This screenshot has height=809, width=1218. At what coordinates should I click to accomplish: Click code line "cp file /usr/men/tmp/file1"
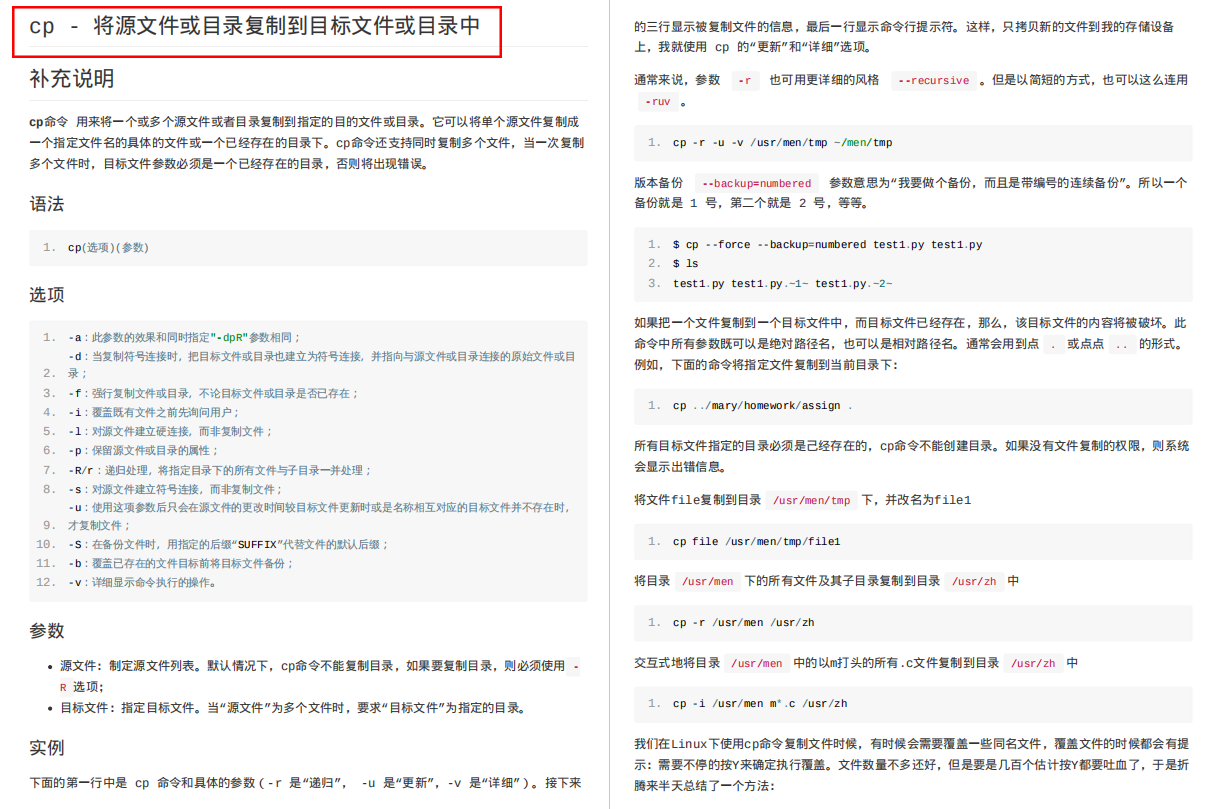(756, 542)
